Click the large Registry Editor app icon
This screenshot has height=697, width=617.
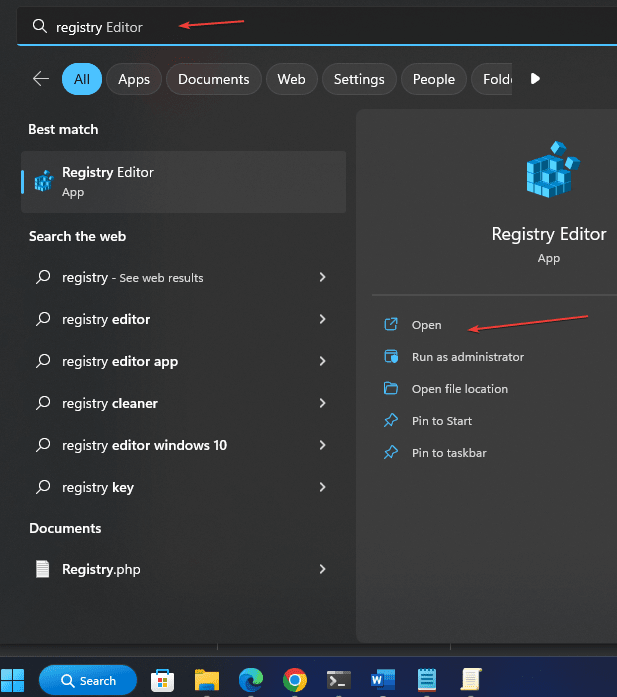(x=548, y=172)
